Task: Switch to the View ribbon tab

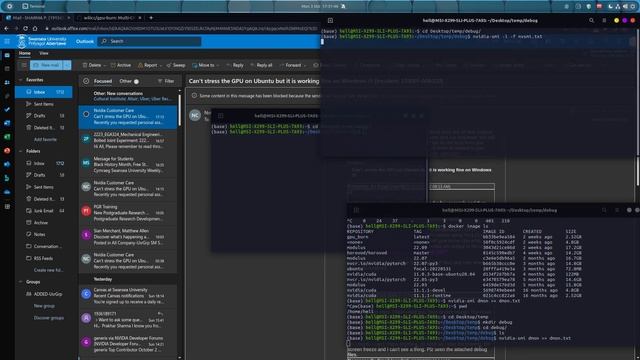Action: click(44, 53)
